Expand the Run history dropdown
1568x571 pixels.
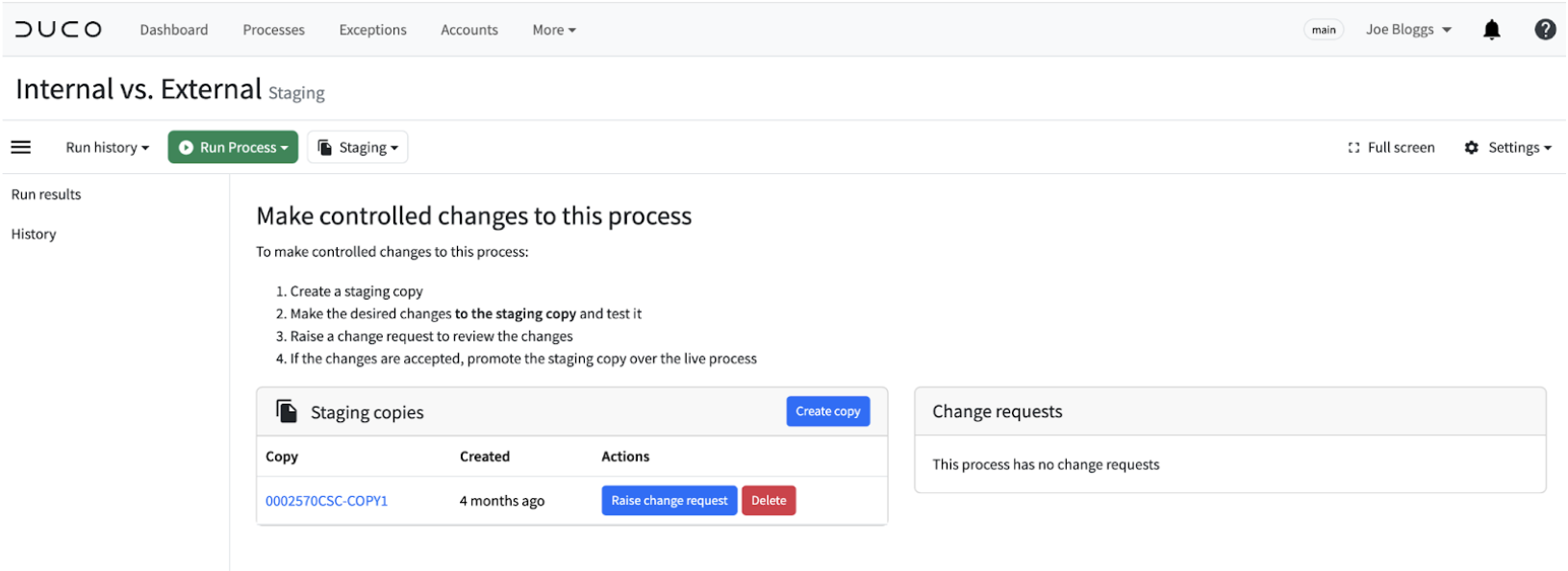click(108, 147)
